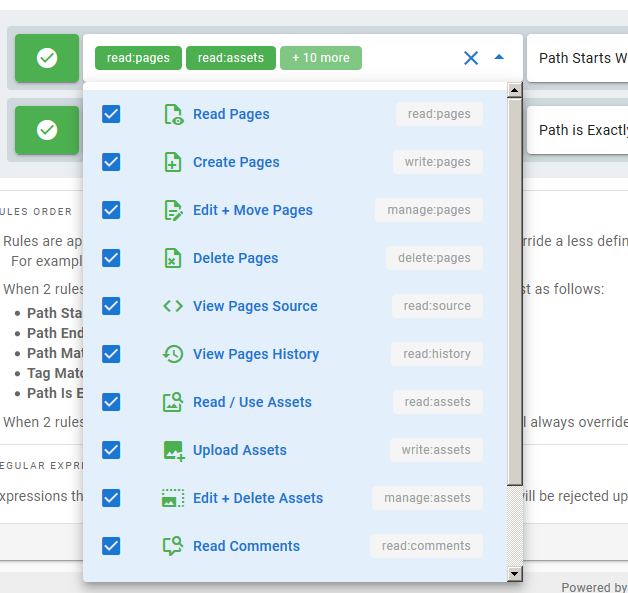Click the + 10 more chip

(321, 58)
